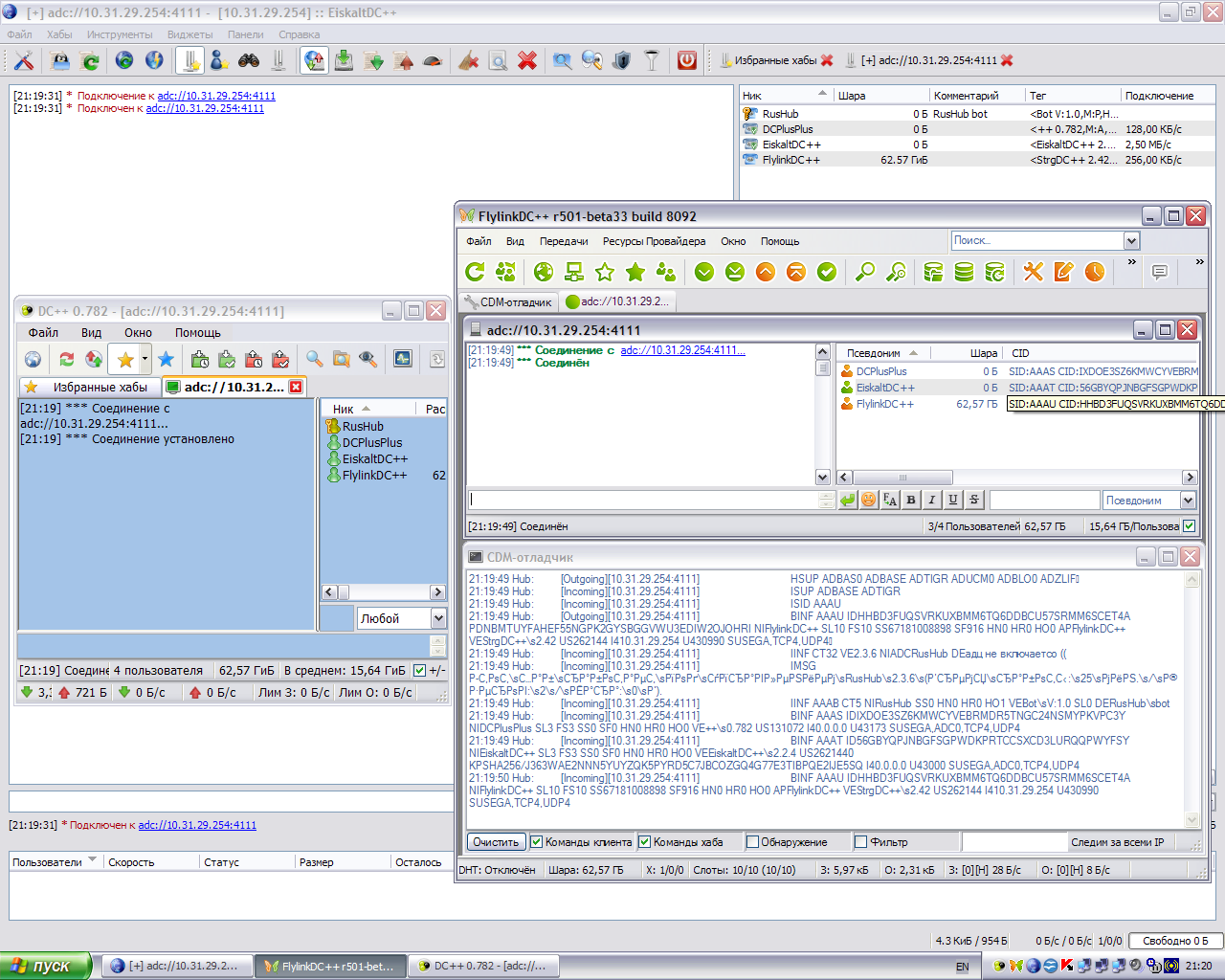The image size is (1225, 980).
Task: Open the 'Вид' menu in DC++ 0.782
Action: point(91,333)
